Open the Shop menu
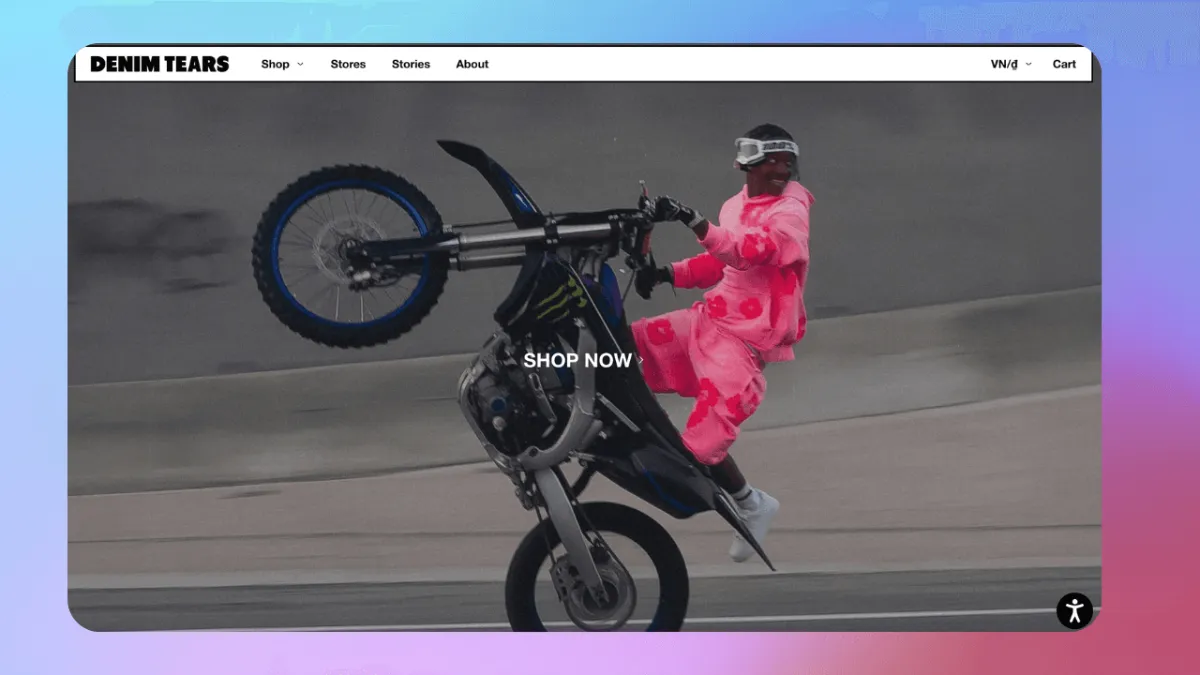This screenshot has height=675, width=1200. 275,64
